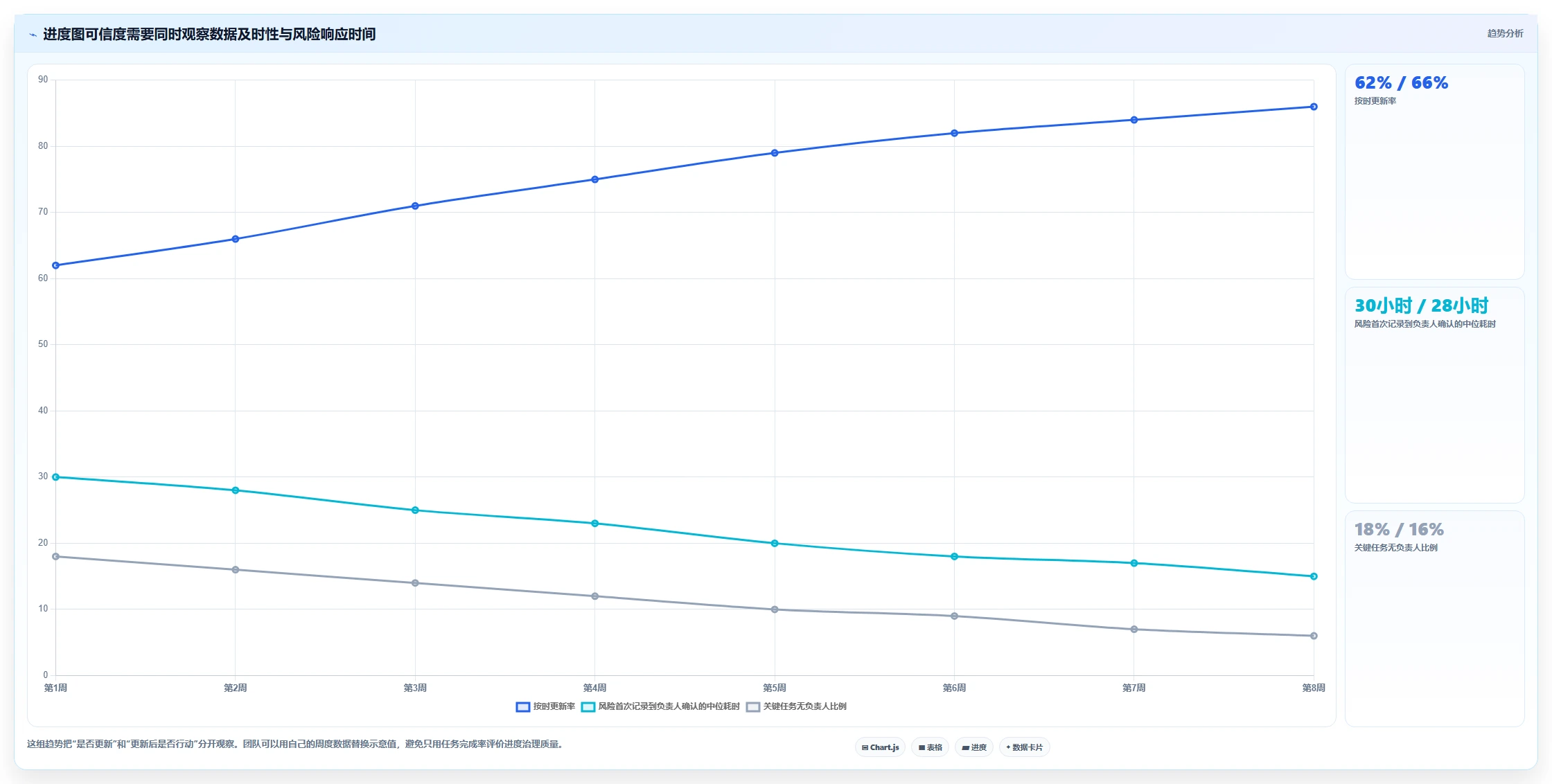Click the gray week-3 point at 14
Screen dimensions: 1552x784
click(x=415, y=583)
